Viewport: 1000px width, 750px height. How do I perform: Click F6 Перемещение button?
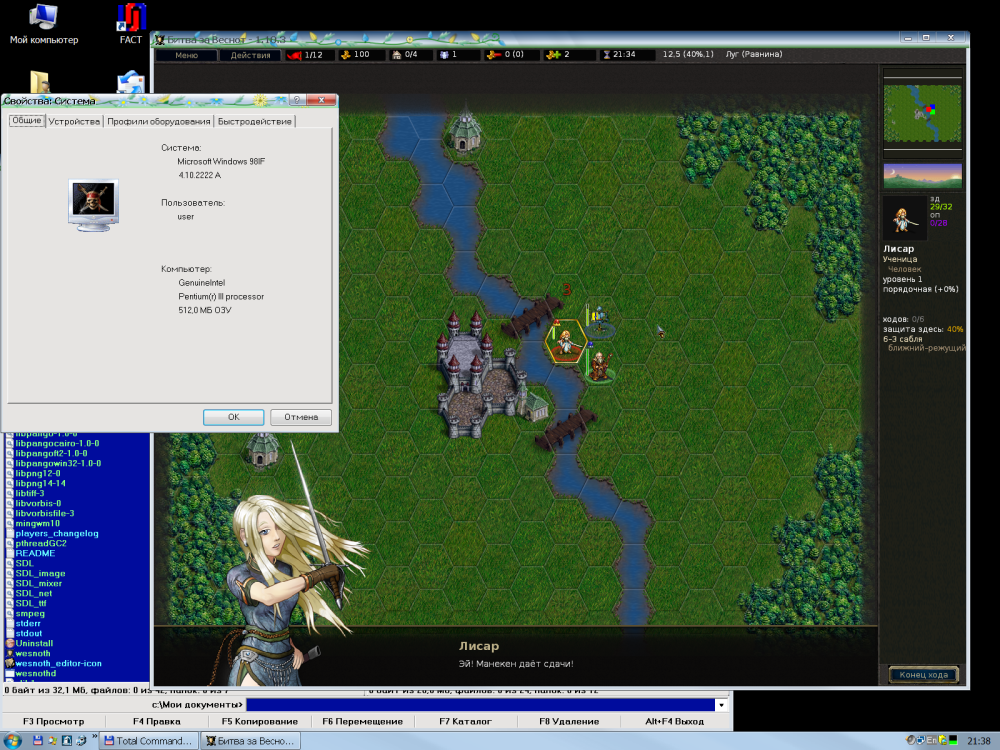[x=362, y=721]
